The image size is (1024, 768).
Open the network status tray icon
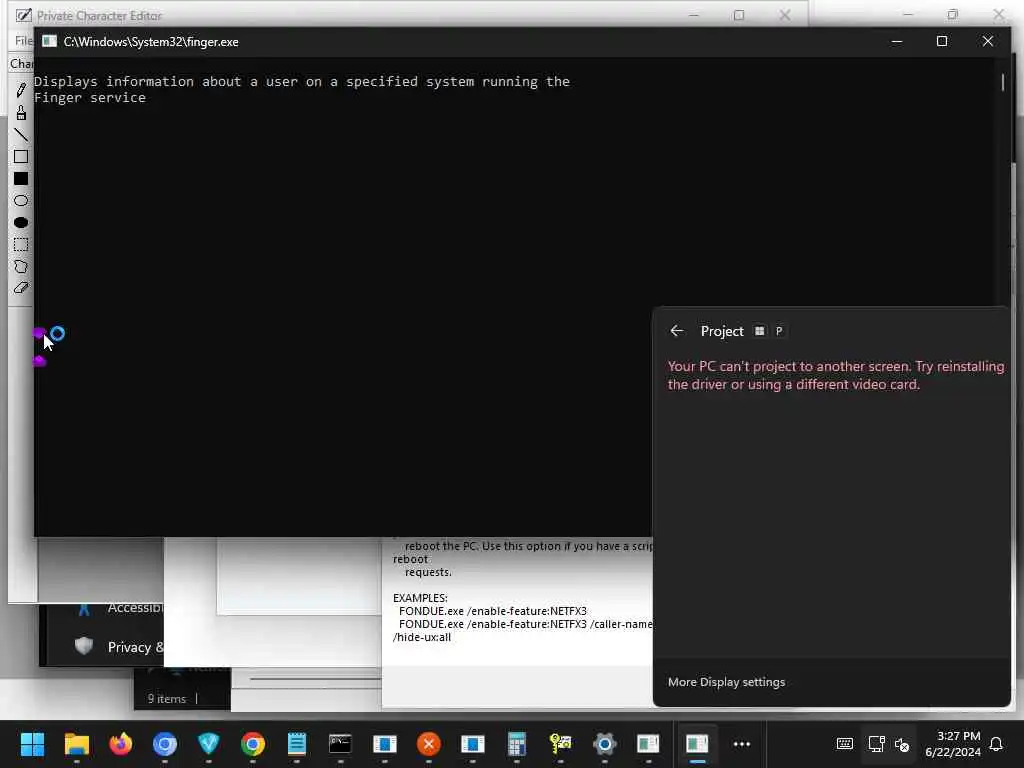[876, 744]
